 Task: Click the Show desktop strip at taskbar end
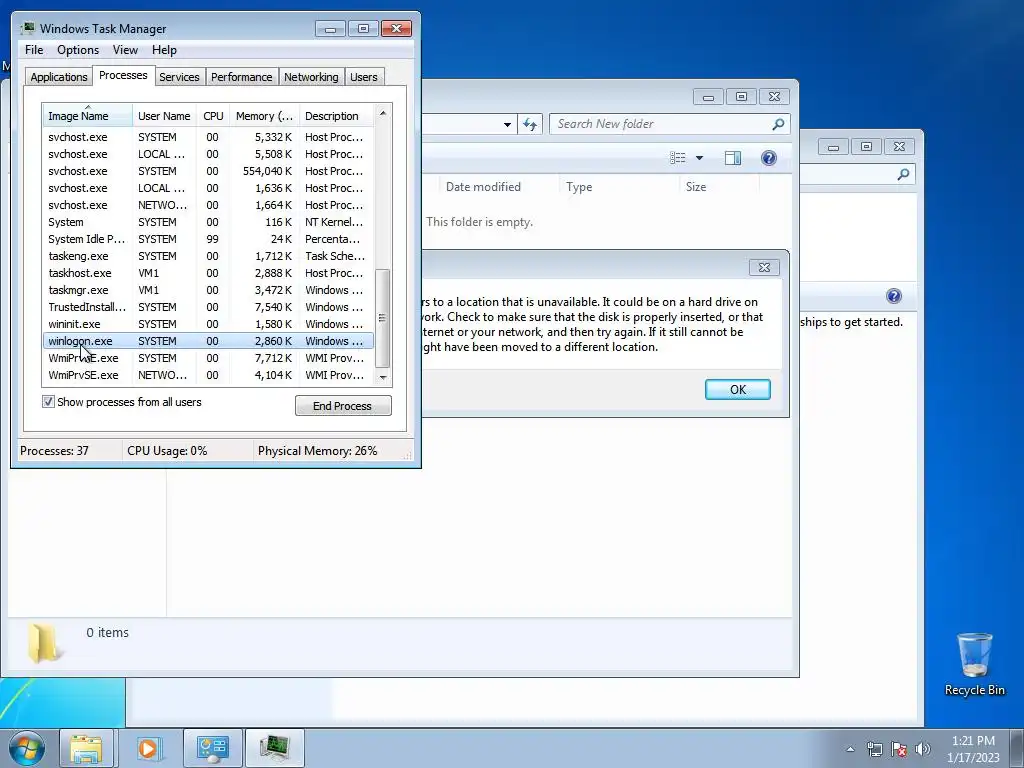(x=1018, y=748)
